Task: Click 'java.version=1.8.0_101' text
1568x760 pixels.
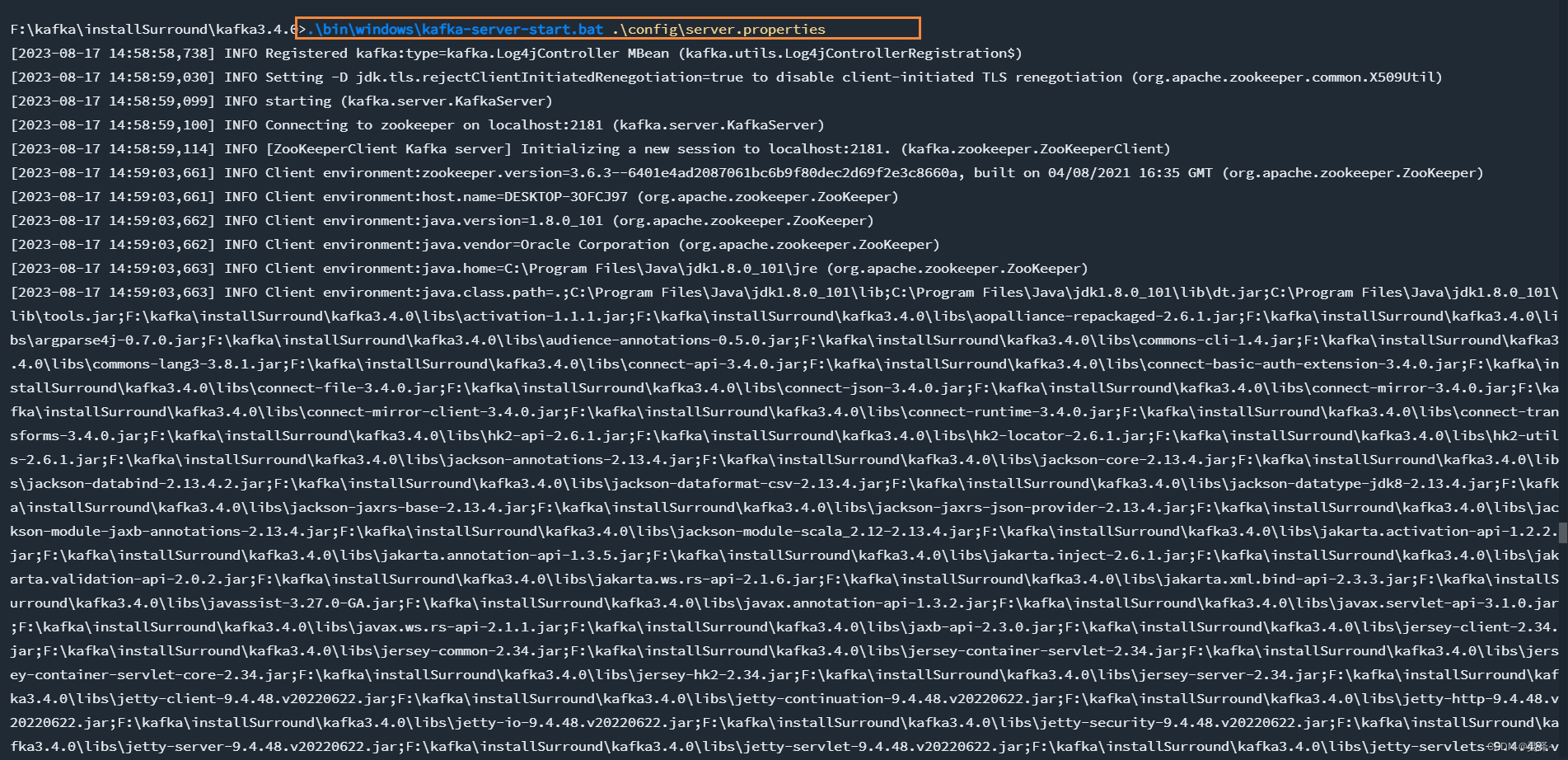Action: pyautogui.click(x=513, y=221)
